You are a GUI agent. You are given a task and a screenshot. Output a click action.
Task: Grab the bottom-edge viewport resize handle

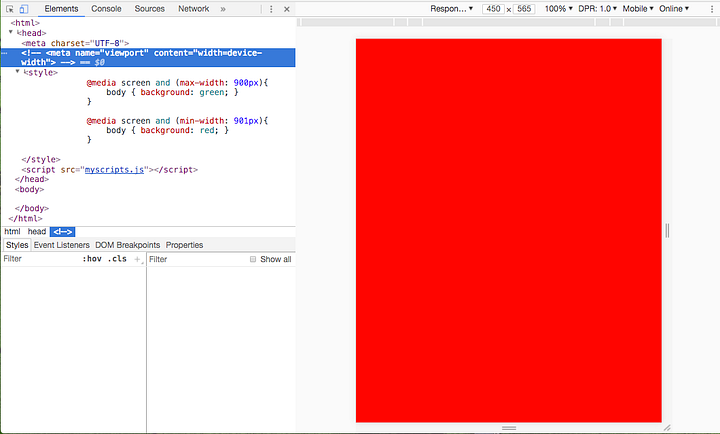509,428
